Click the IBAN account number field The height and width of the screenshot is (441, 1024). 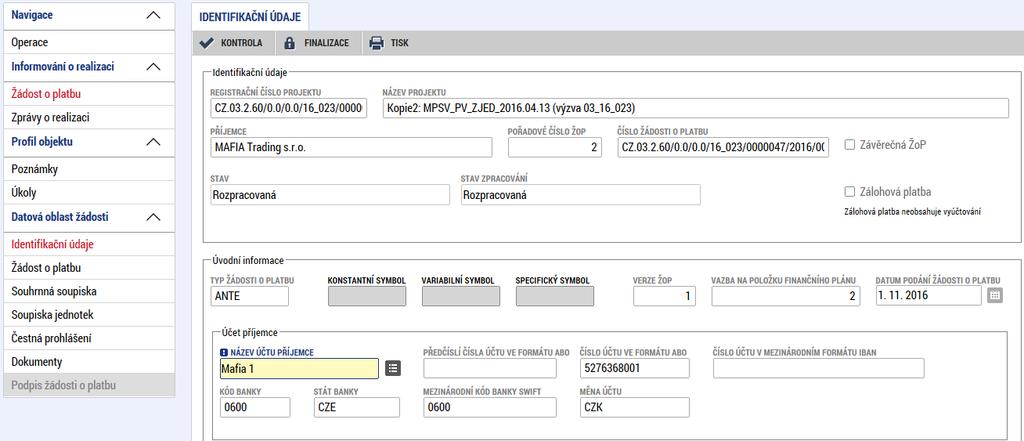point(818,368)
